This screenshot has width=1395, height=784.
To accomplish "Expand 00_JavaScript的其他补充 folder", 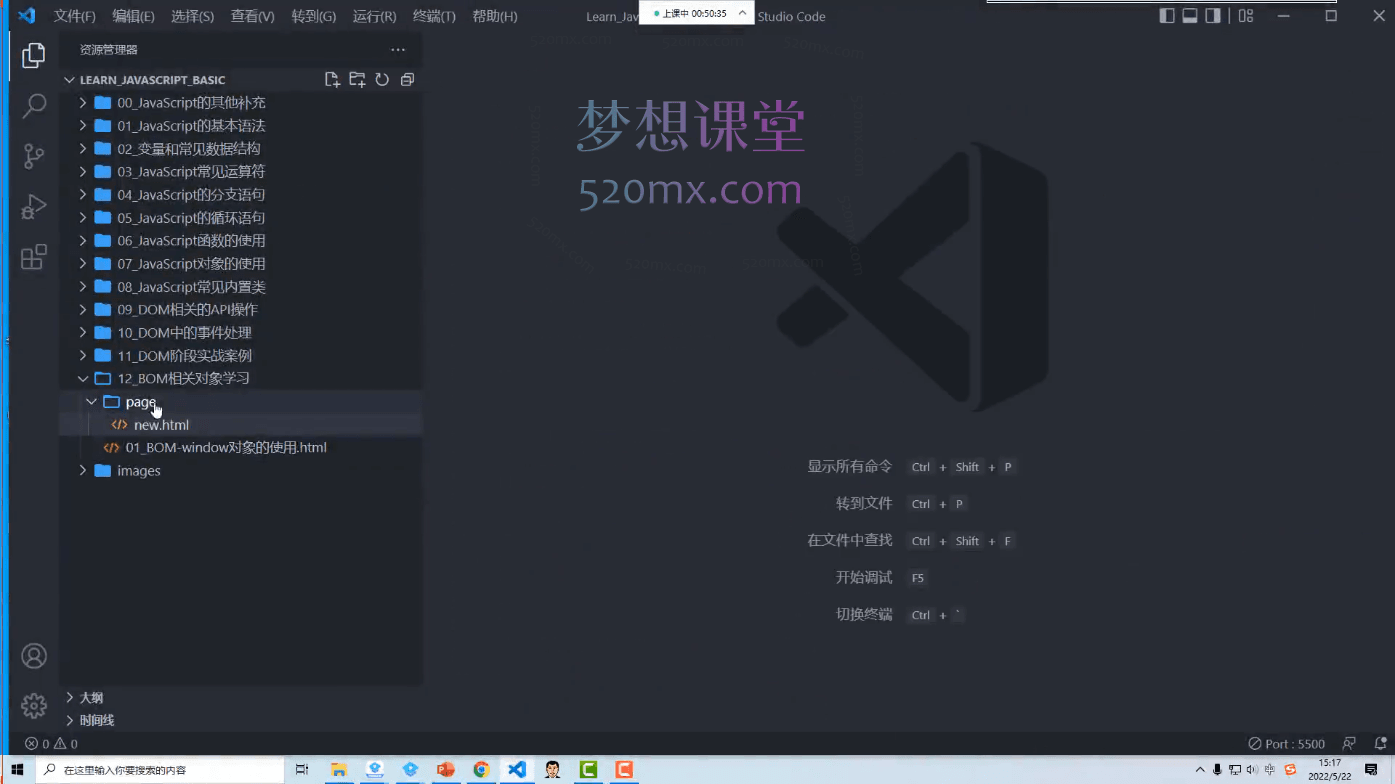I will [240, 103].
